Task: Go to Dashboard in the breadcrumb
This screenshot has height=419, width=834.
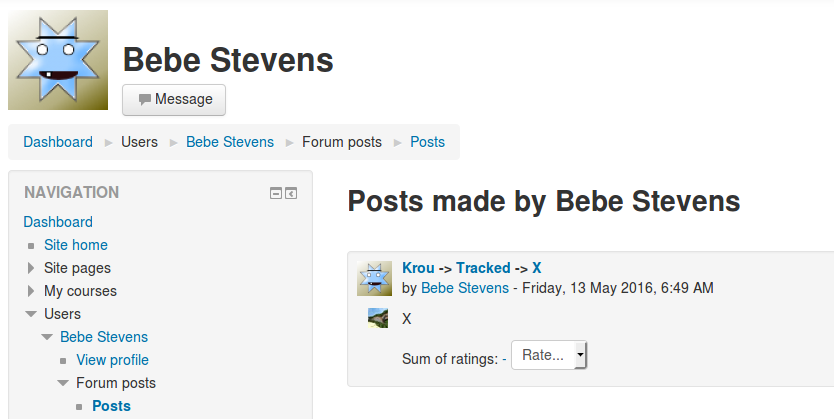Action: pyautogui.click(x=58, y=142)
